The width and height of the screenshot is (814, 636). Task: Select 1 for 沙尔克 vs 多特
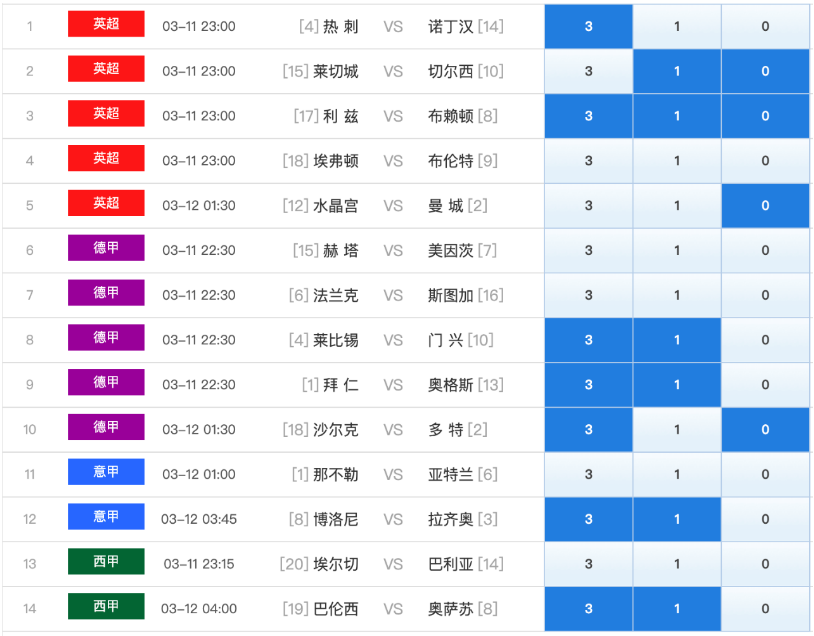(x=677, y=429)
